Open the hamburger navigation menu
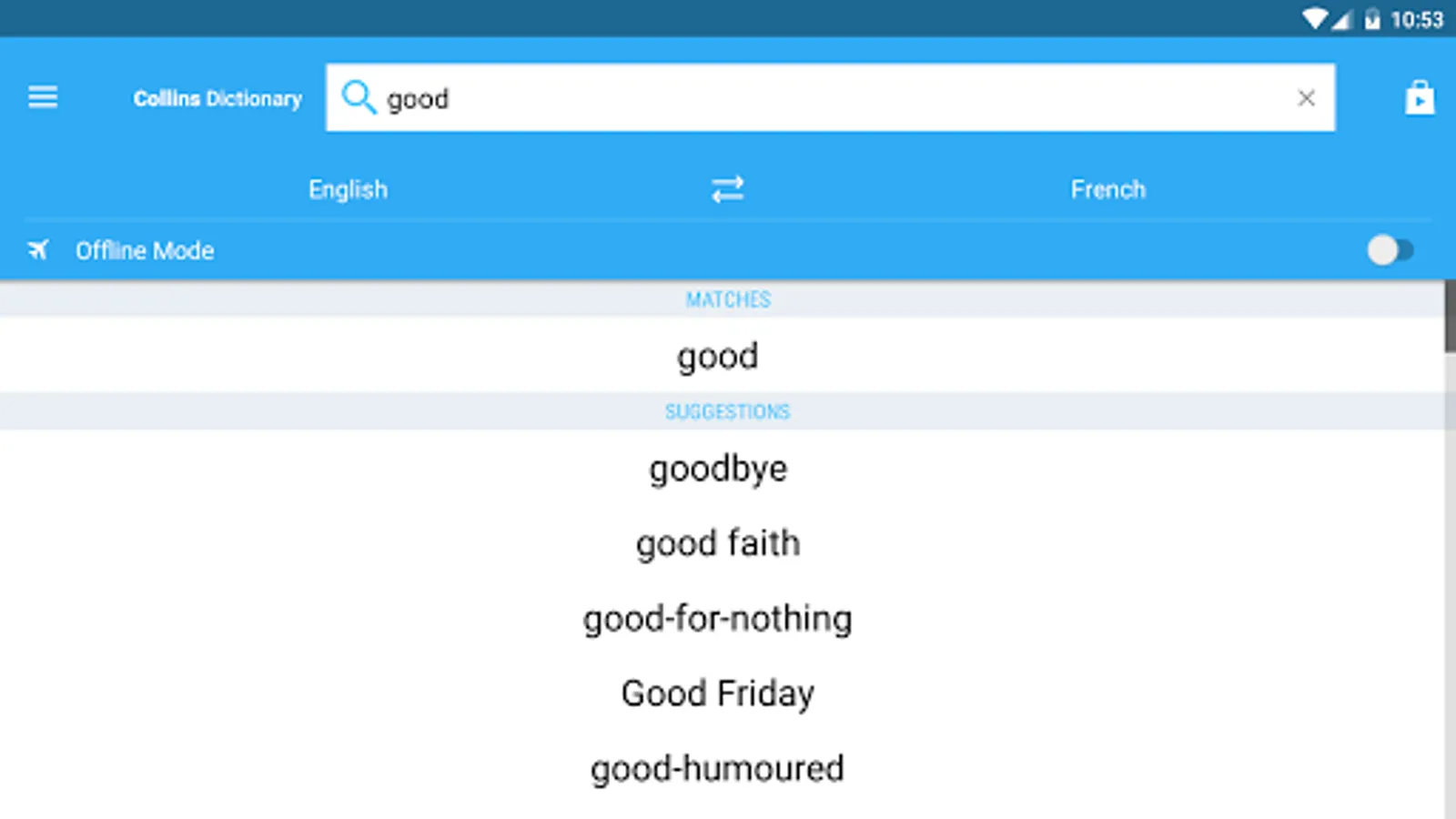Image resolution: width=1456 pixels, height=819 pixels. (43, 96)
